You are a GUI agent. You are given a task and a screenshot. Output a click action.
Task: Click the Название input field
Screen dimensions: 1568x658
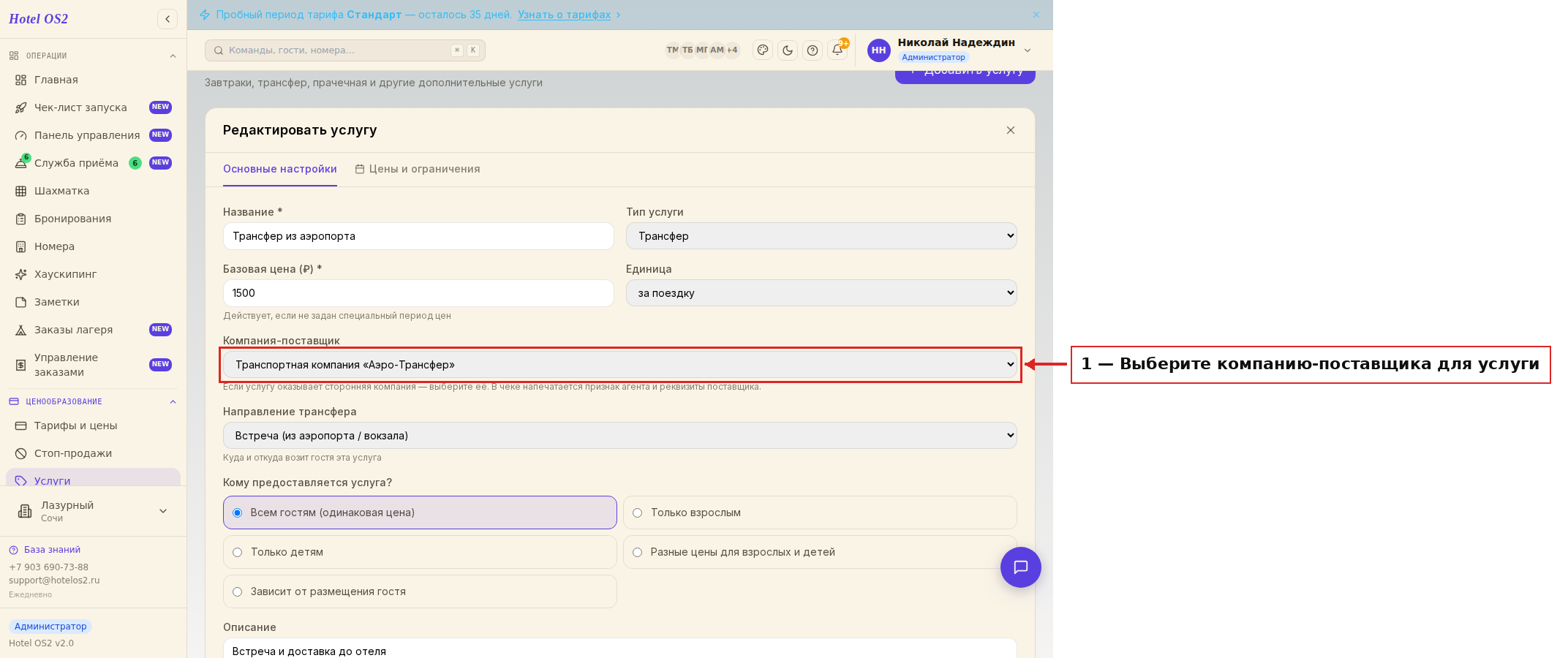click(x=418, y=236)
